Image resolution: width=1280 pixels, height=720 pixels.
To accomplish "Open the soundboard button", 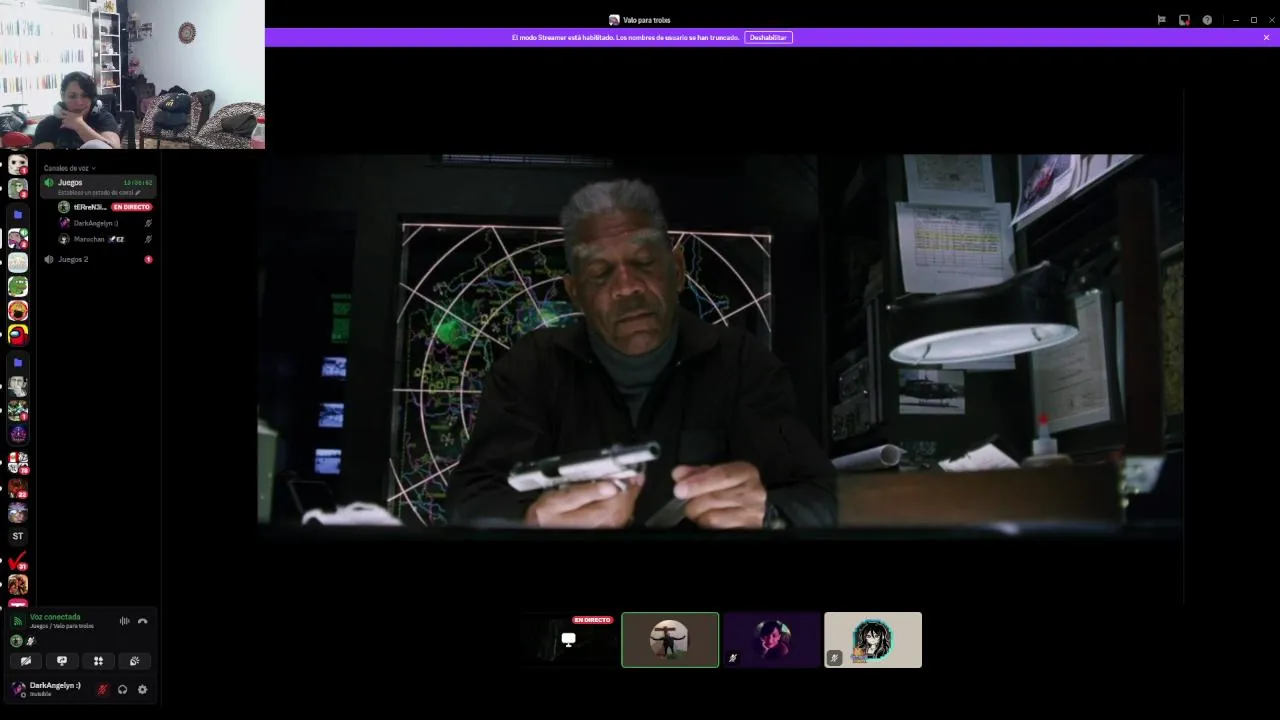I will (x=134, y=661).
